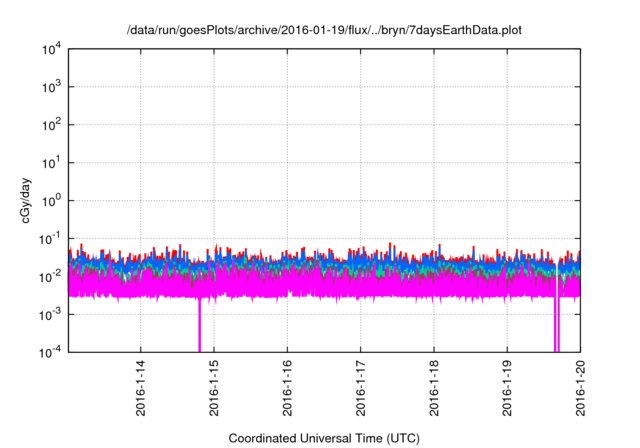Click the 2016-1-17 date tick label
The width and height of the screenshot is (640, 448).
[360, 388]
